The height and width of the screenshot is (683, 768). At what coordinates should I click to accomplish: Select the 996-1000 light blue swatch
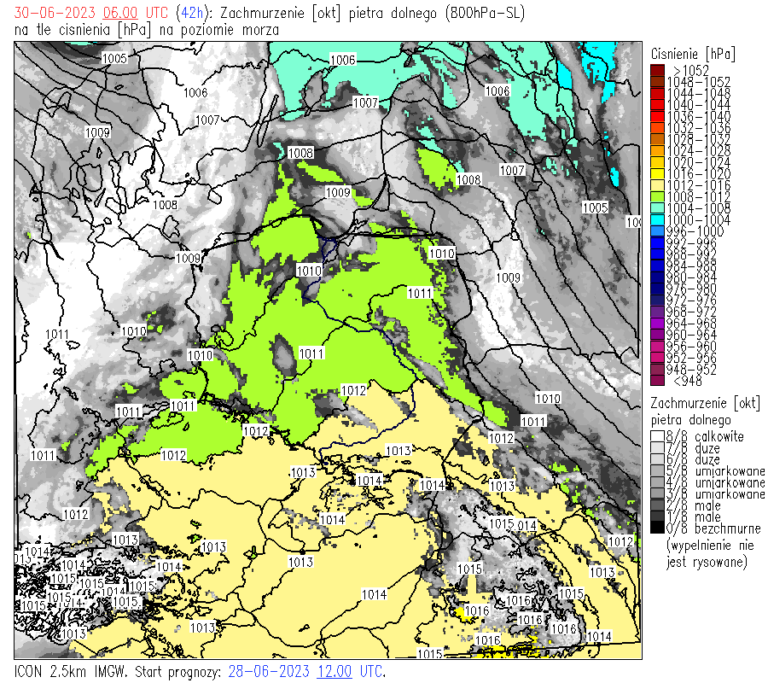[x=657, y=231]
